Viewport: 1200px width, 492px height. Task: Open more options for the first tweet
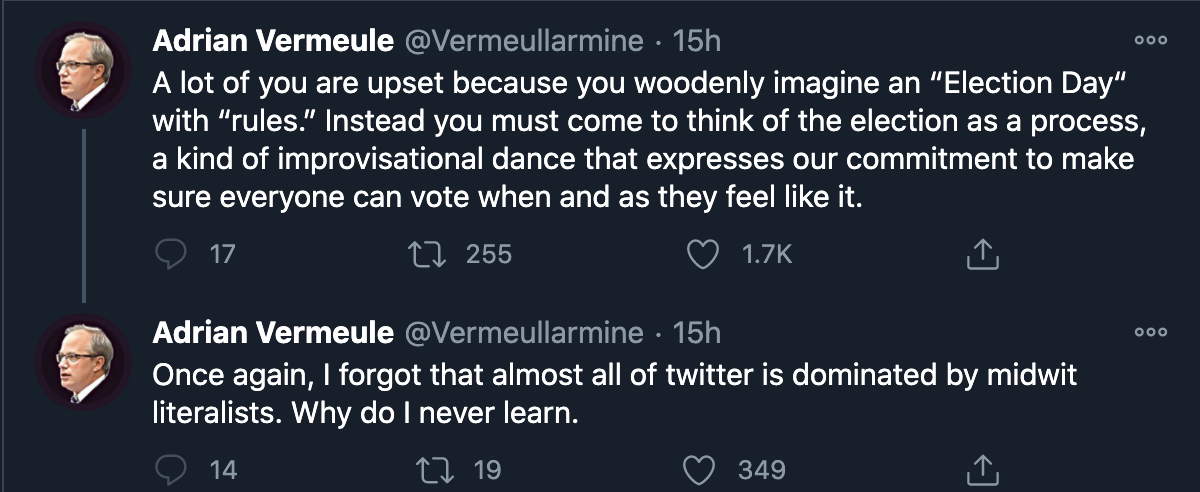[1150, 41]
